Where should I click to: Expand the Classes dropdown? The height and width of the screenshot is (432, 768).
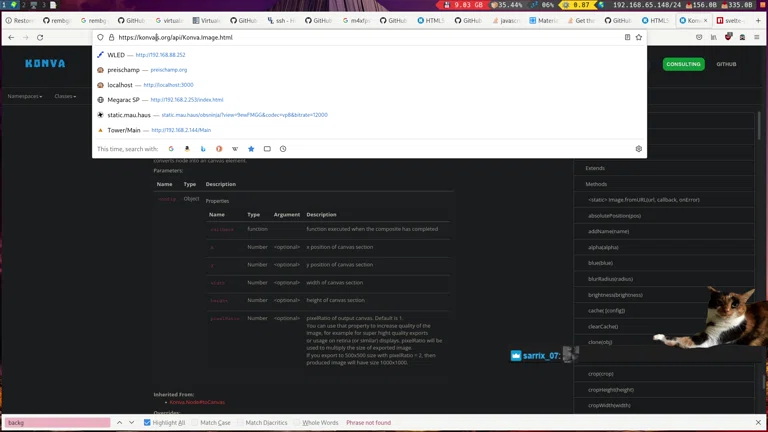point(65,96)
